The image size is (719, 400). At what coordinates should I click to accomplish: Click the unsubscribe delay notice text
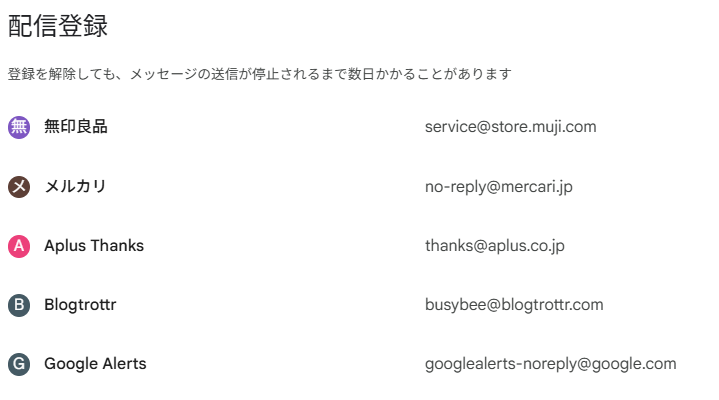(260, 75)
